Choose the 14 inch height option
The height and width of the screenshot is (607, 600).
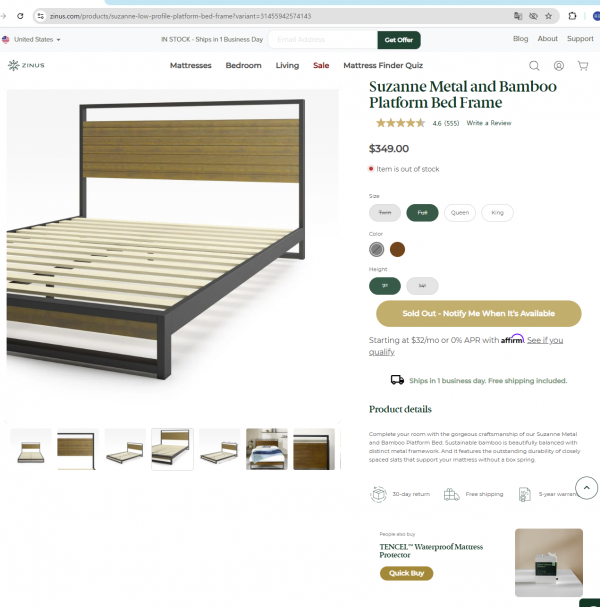pos(422,286)
